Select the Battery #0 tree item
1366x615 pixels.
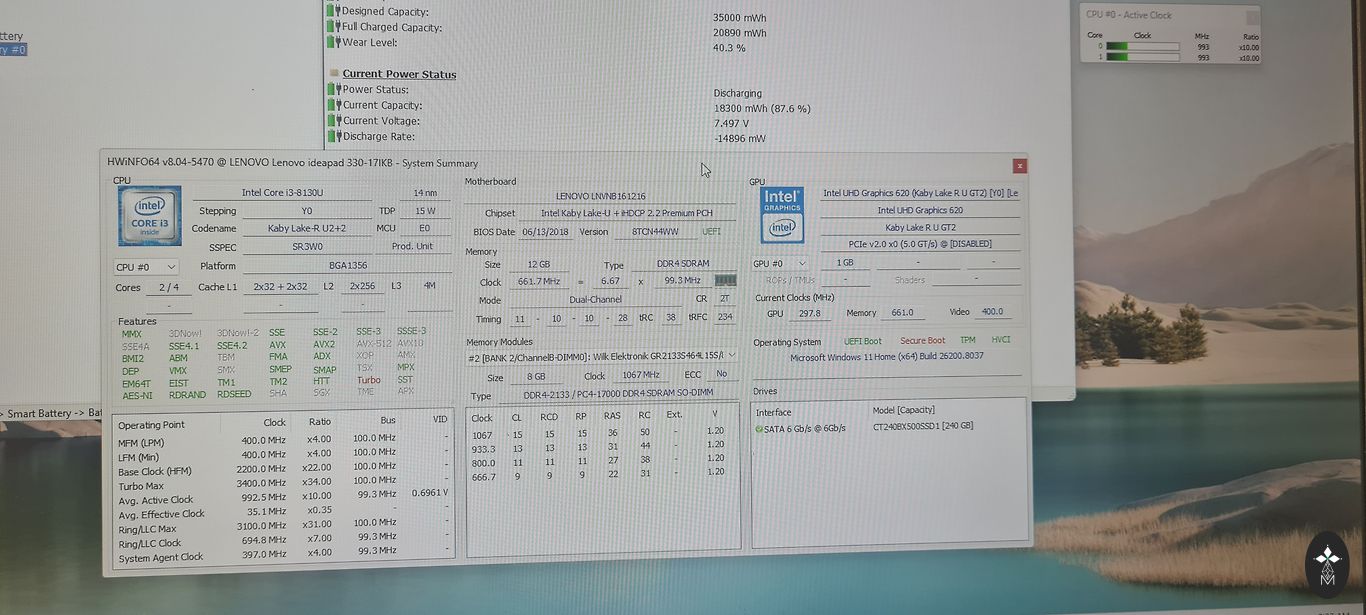13,50
